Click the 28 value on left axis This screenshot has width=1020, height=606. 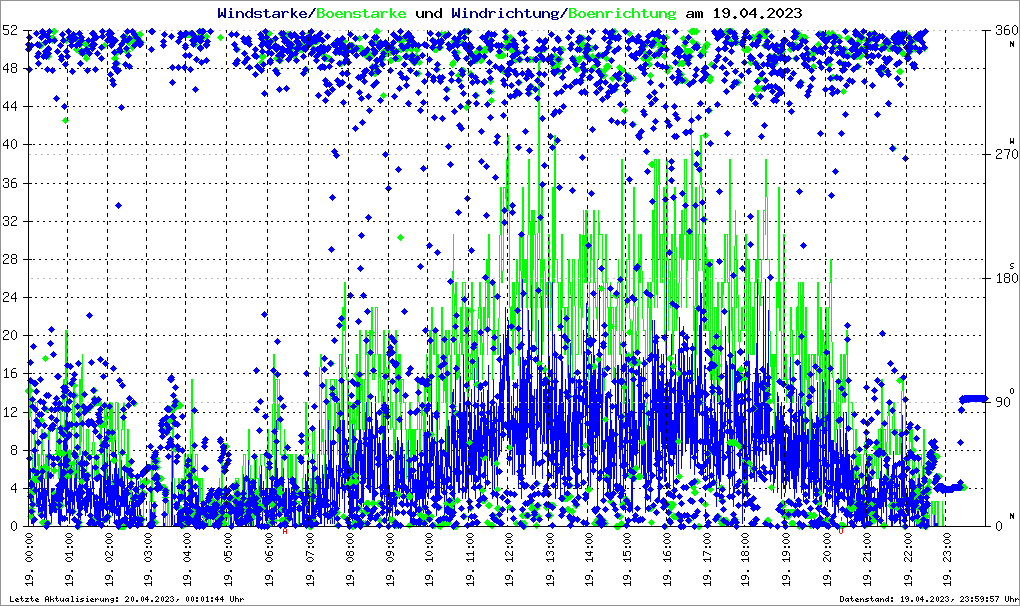pyautogui.click(x=12, y=259)
